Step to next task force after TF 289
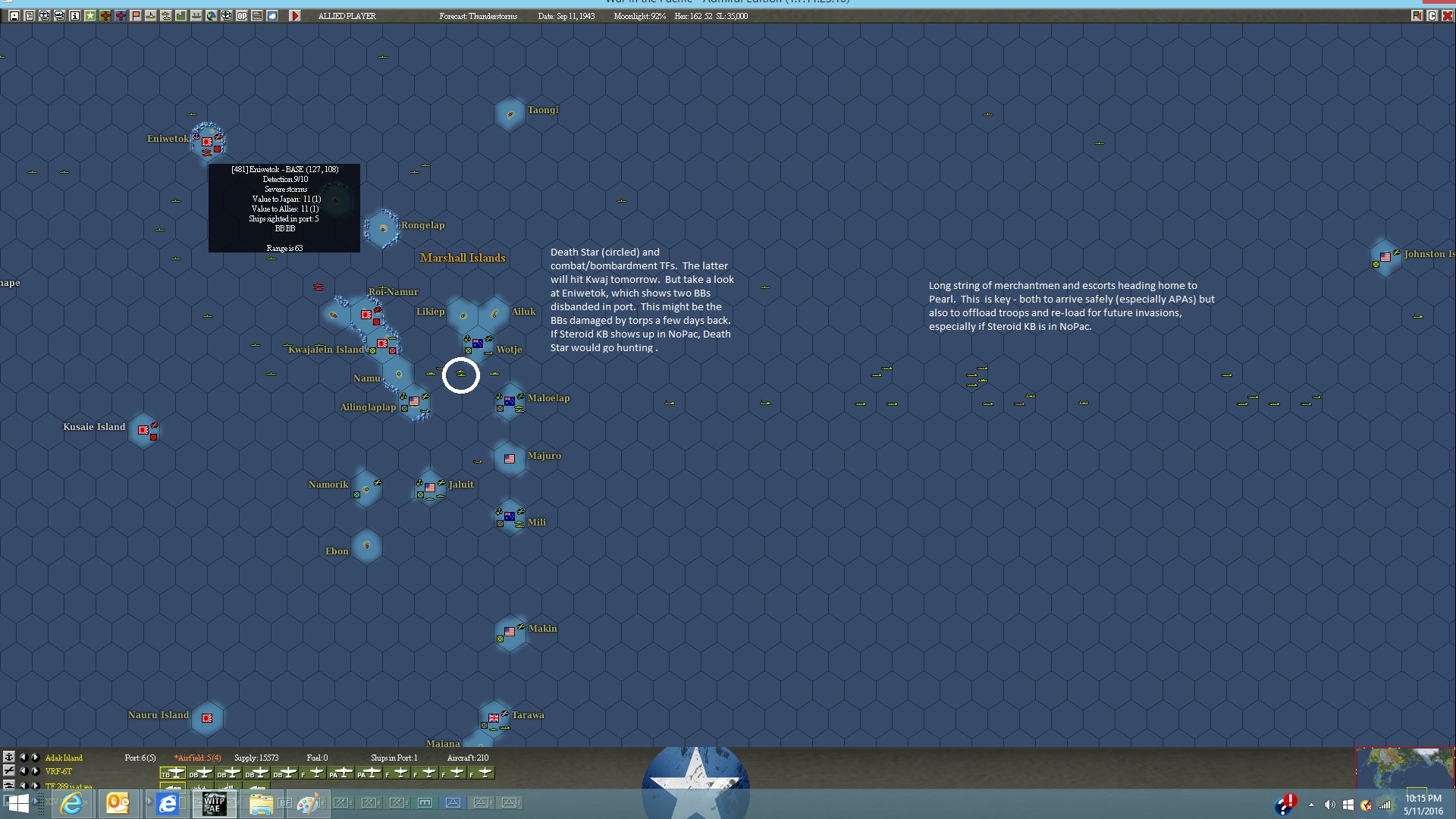The width and height of the screenshot is (1456, 819). (x=36, y=786)
